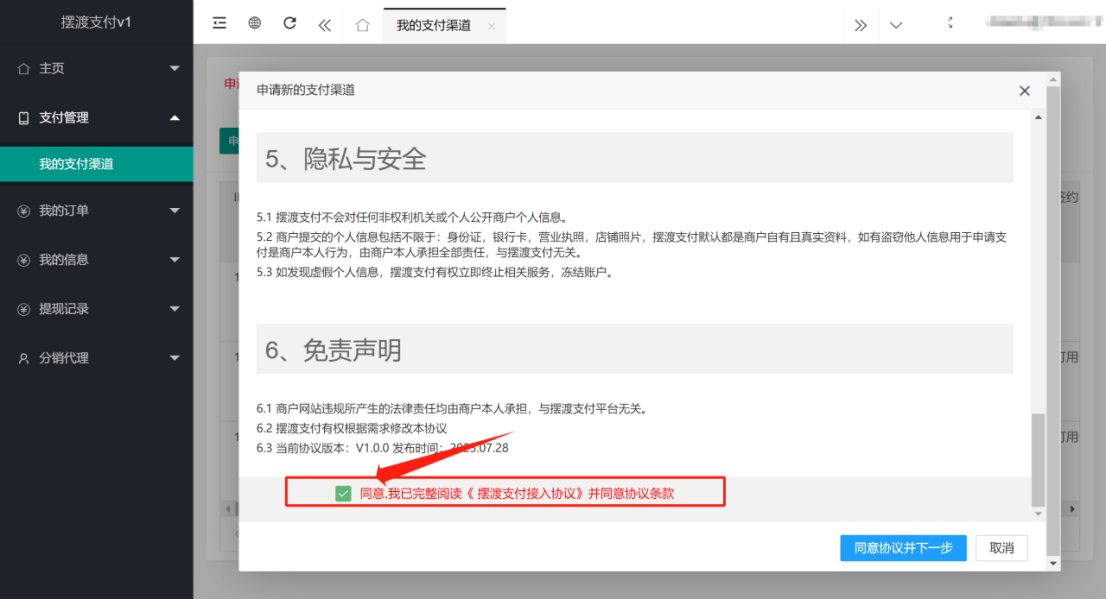The image size is (1106, 600).
Task: Click the 摆渡支付v1 logo title
Action: pyautogui.click(x=96, y=22)
